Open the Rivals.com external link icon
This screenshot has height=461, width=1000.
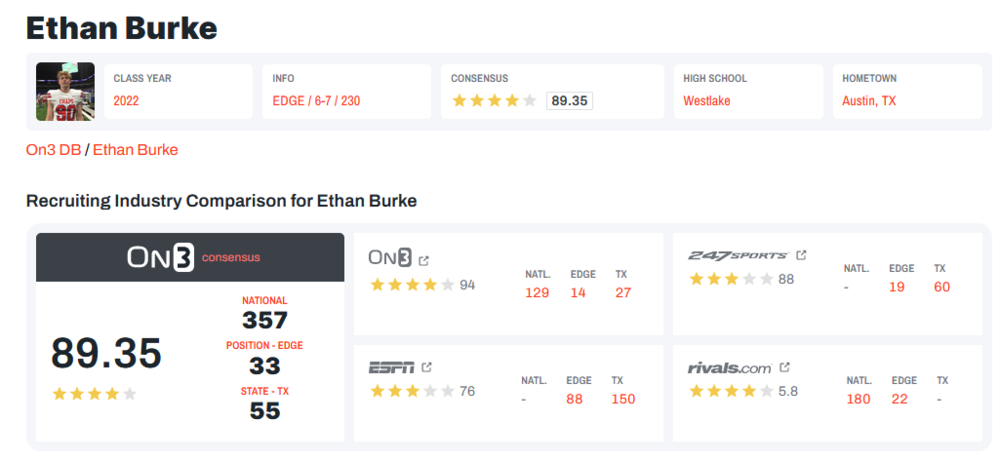tap(785, 367)
